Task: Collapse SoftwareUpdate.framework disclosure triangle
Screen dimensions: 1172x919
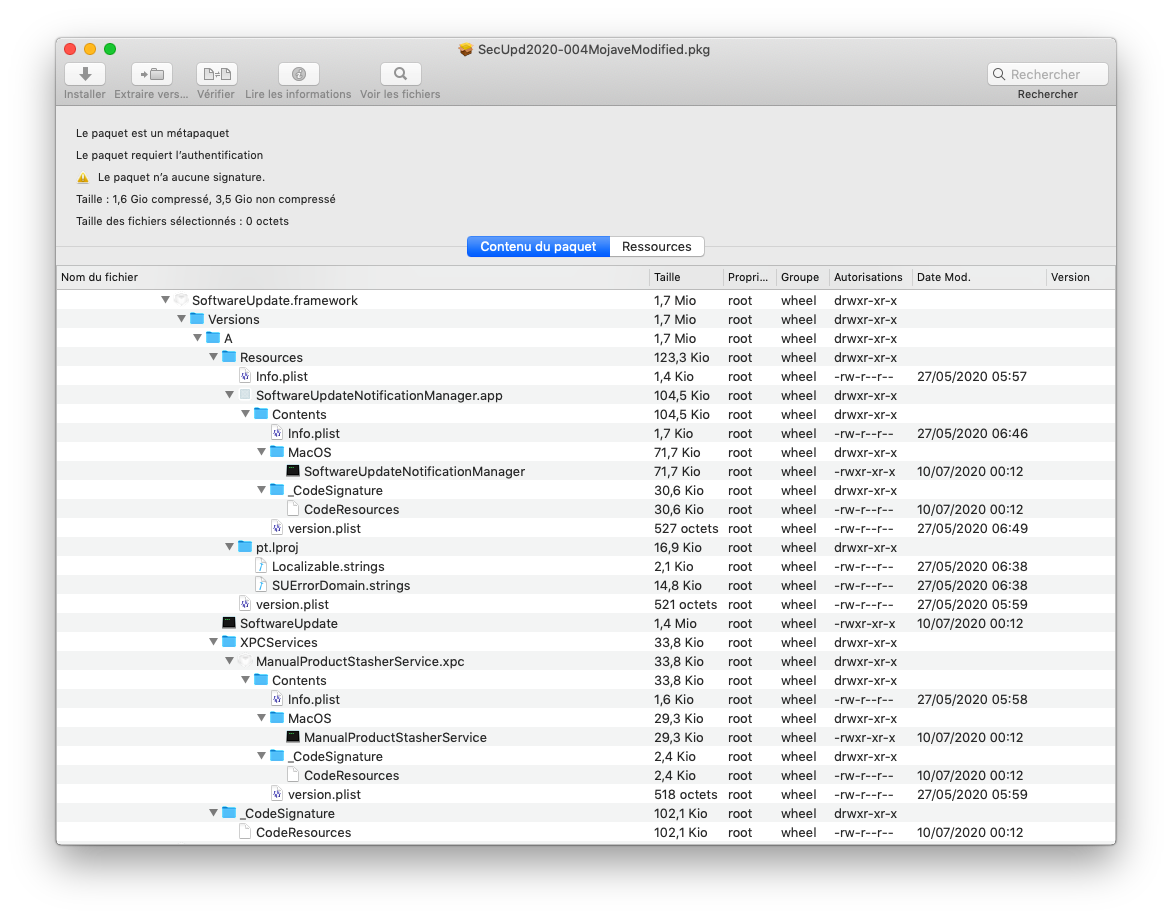Action: (165, 300)
